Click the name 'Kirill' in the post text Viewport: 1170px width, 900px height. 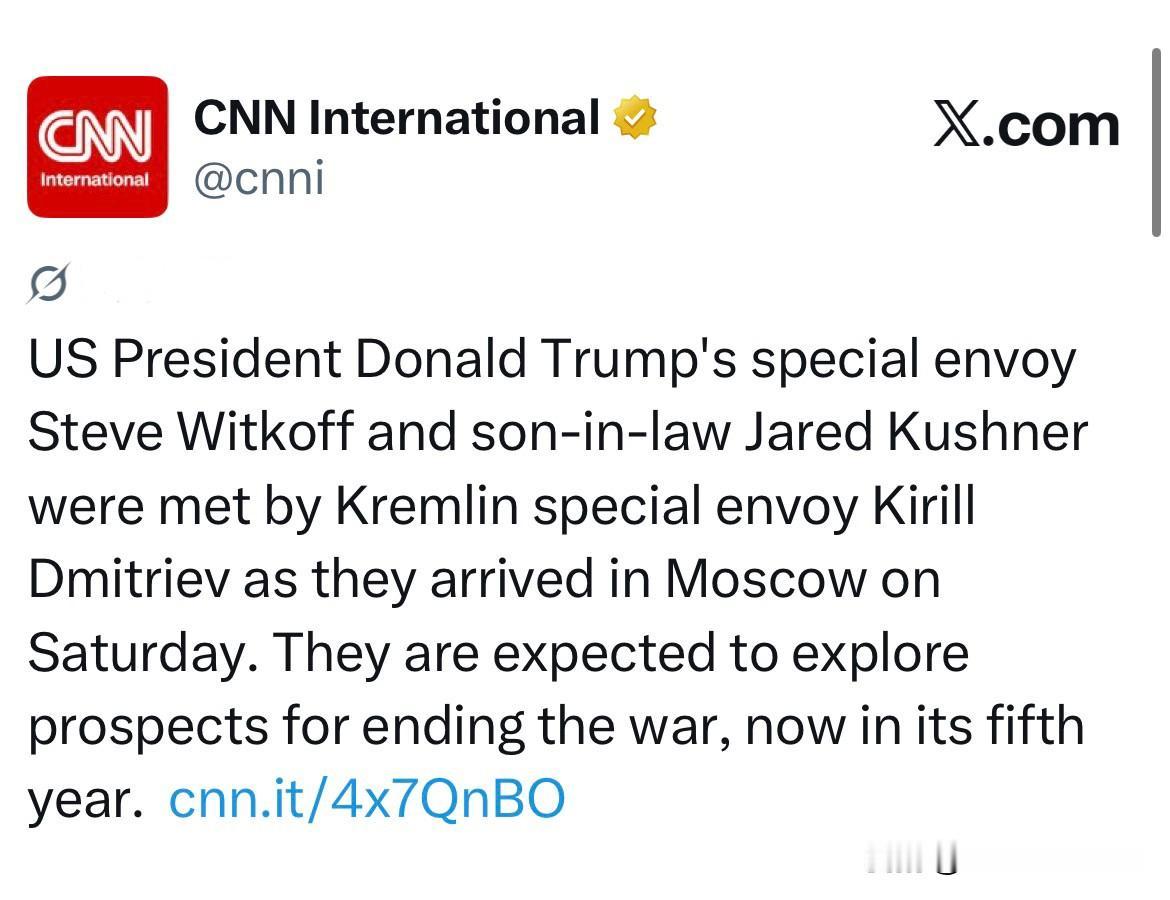(x=924, y=505)
